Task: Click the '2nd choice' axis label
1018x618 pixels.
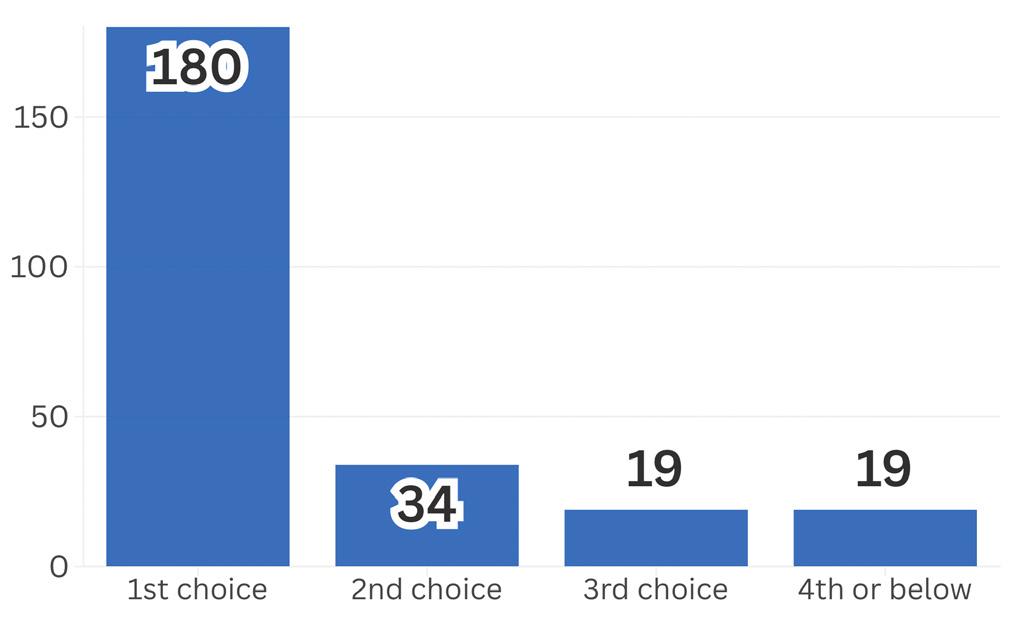Action: pos(427,589)
